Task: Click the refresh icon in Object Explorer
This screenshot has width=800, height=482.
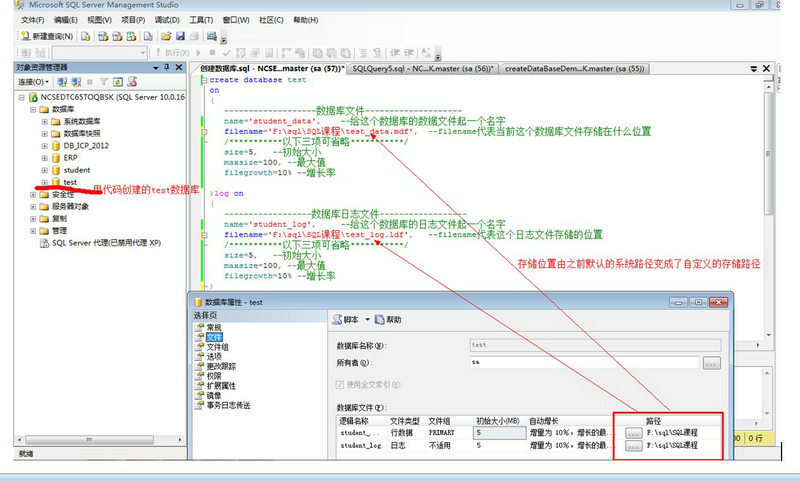Action: pos(118,82)
